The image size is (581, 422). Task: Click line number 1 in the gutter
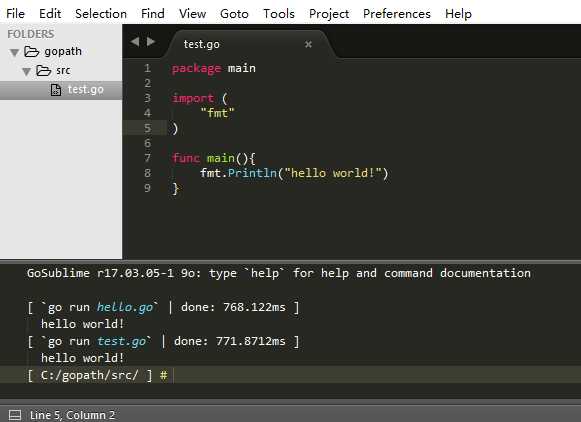tap(147, 68)
